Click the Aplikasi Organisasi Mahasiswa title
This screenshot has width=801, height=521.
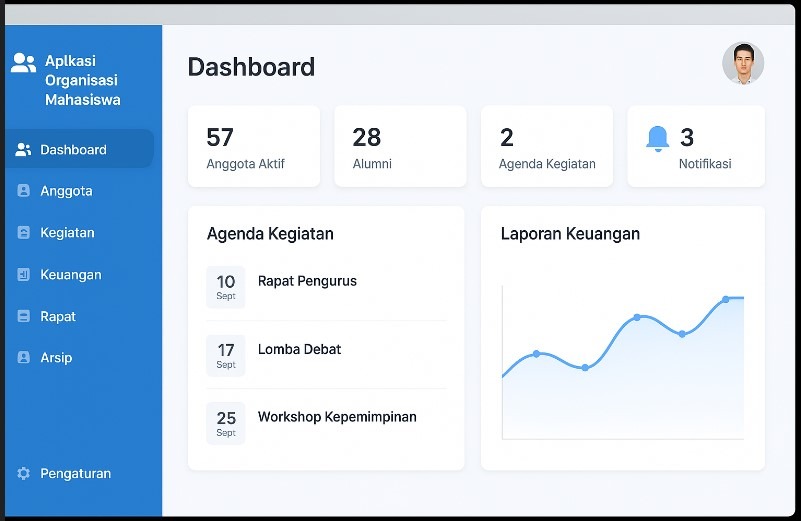83,80
